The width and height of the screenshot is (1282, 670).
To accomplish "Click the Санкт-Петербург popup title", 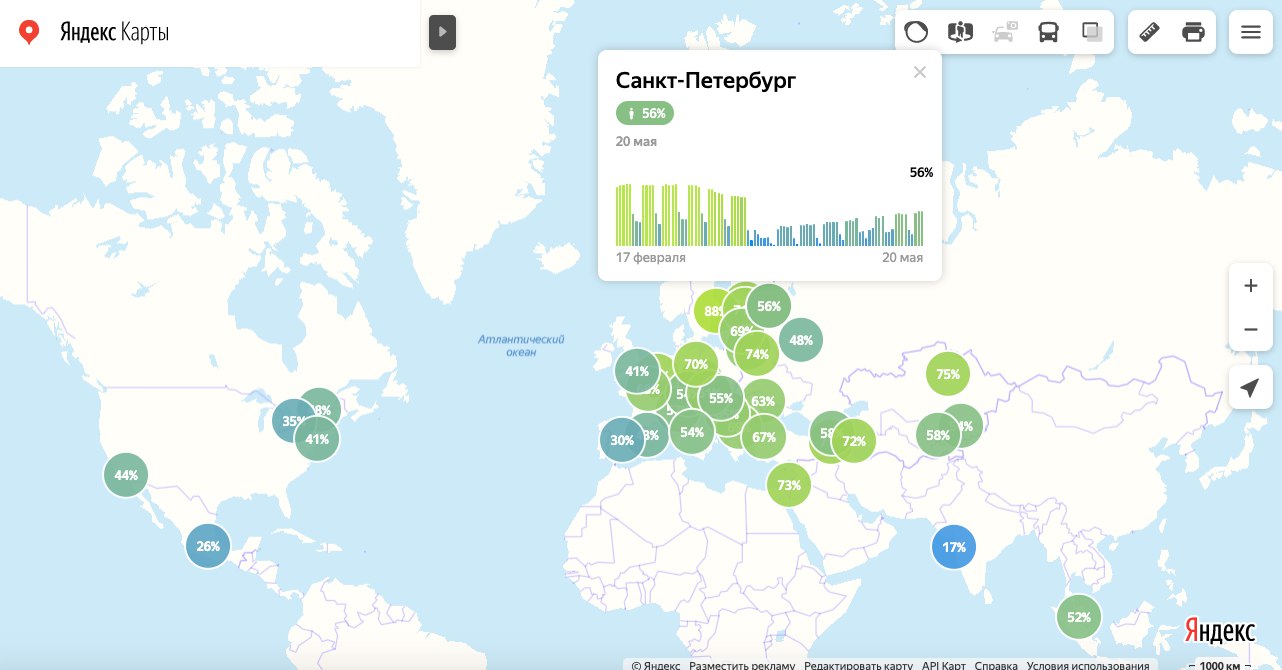I will [x=706, y=81].
